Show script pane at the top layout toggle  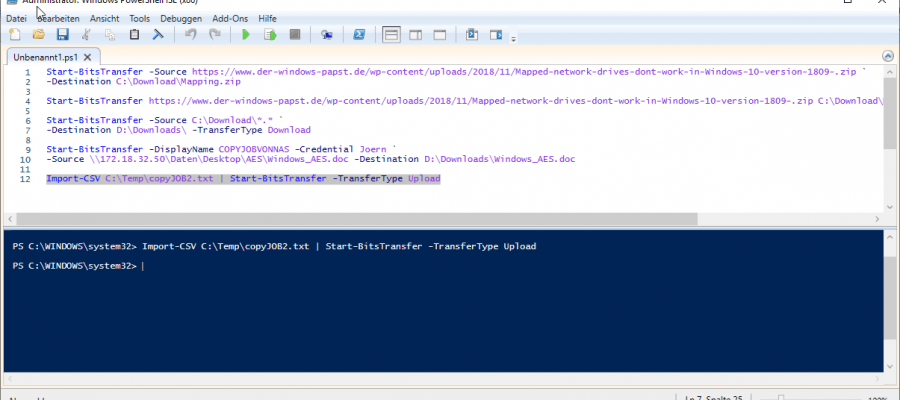click(x=391, y=35)
